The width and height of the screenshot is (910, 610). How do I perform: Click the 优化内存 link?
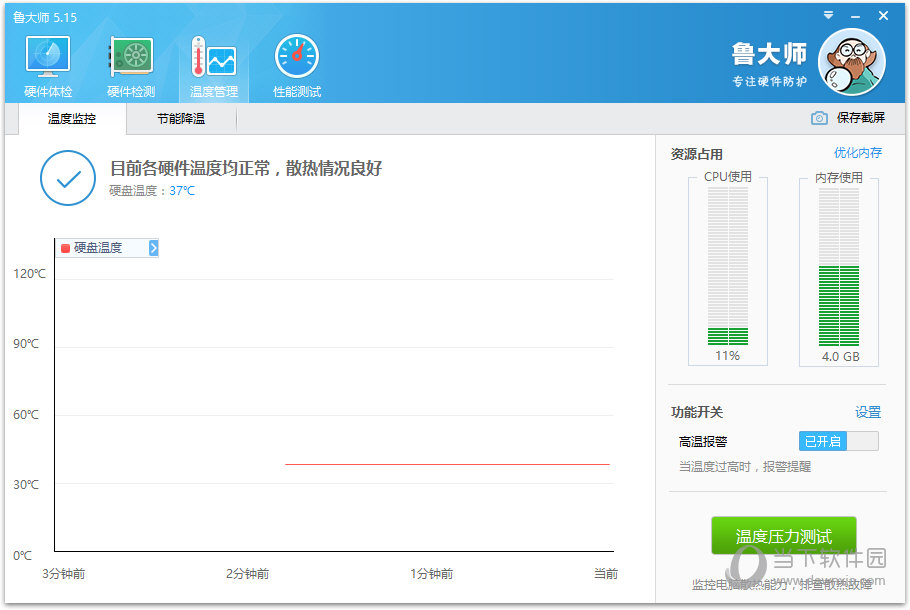(x=858, y=153)
